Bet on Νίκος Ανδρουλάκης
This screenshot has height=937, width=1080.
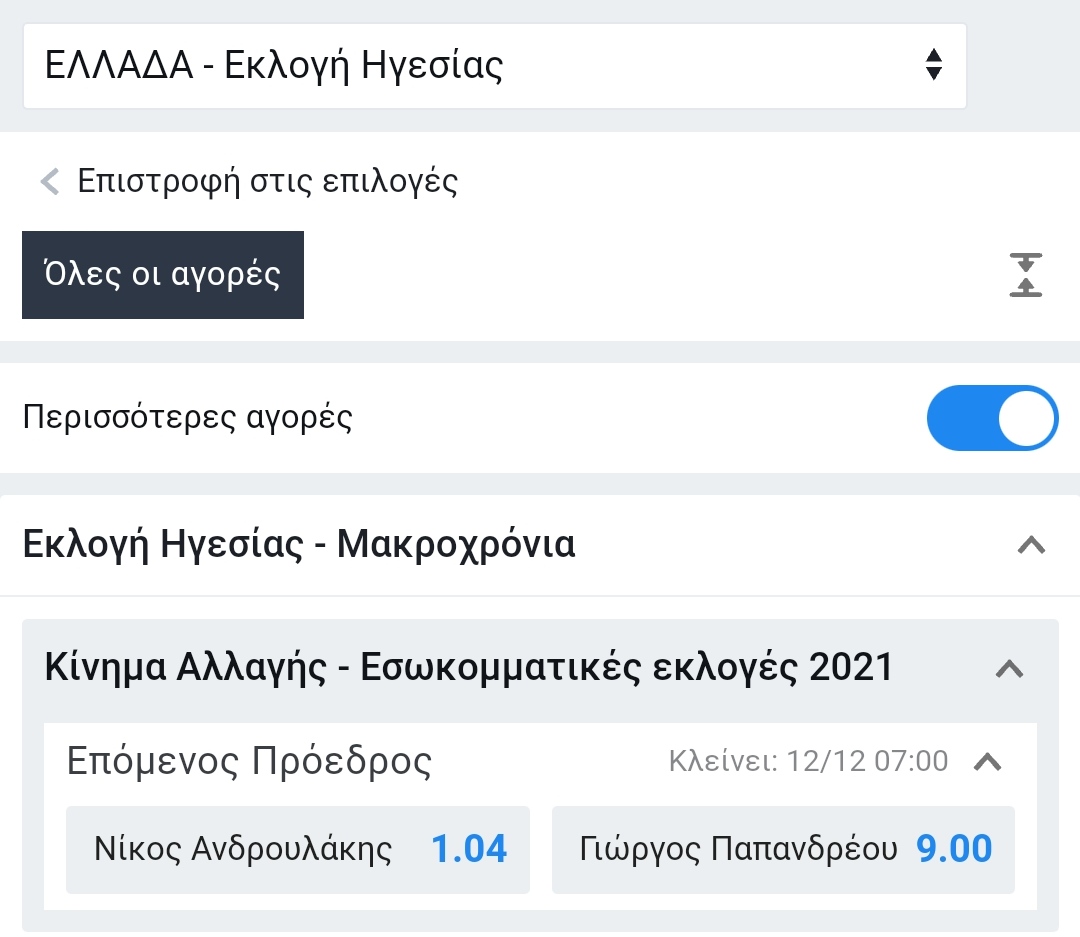click(x=243, y=850)
